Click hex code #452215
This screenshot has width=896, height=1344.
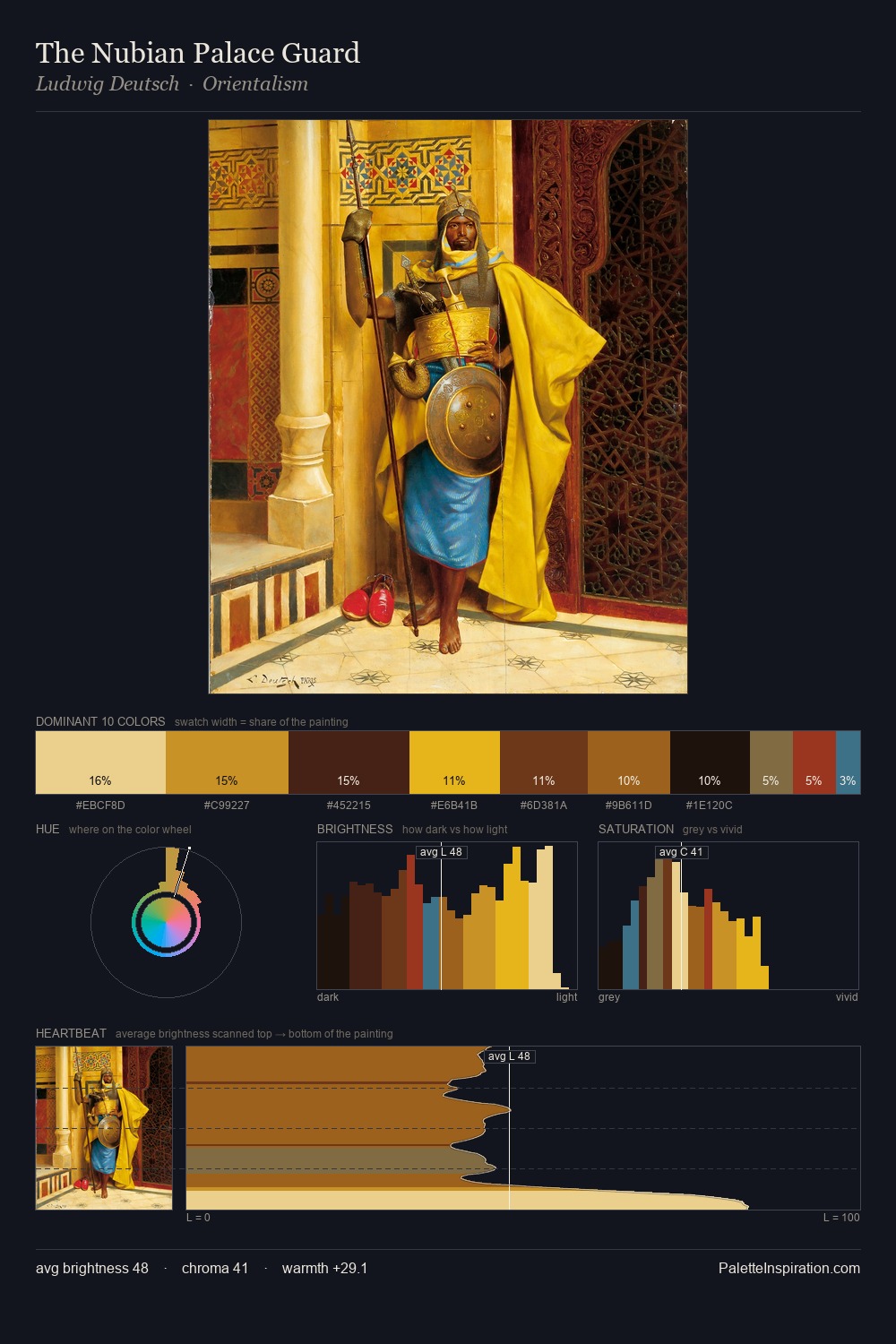pos(349,806)
